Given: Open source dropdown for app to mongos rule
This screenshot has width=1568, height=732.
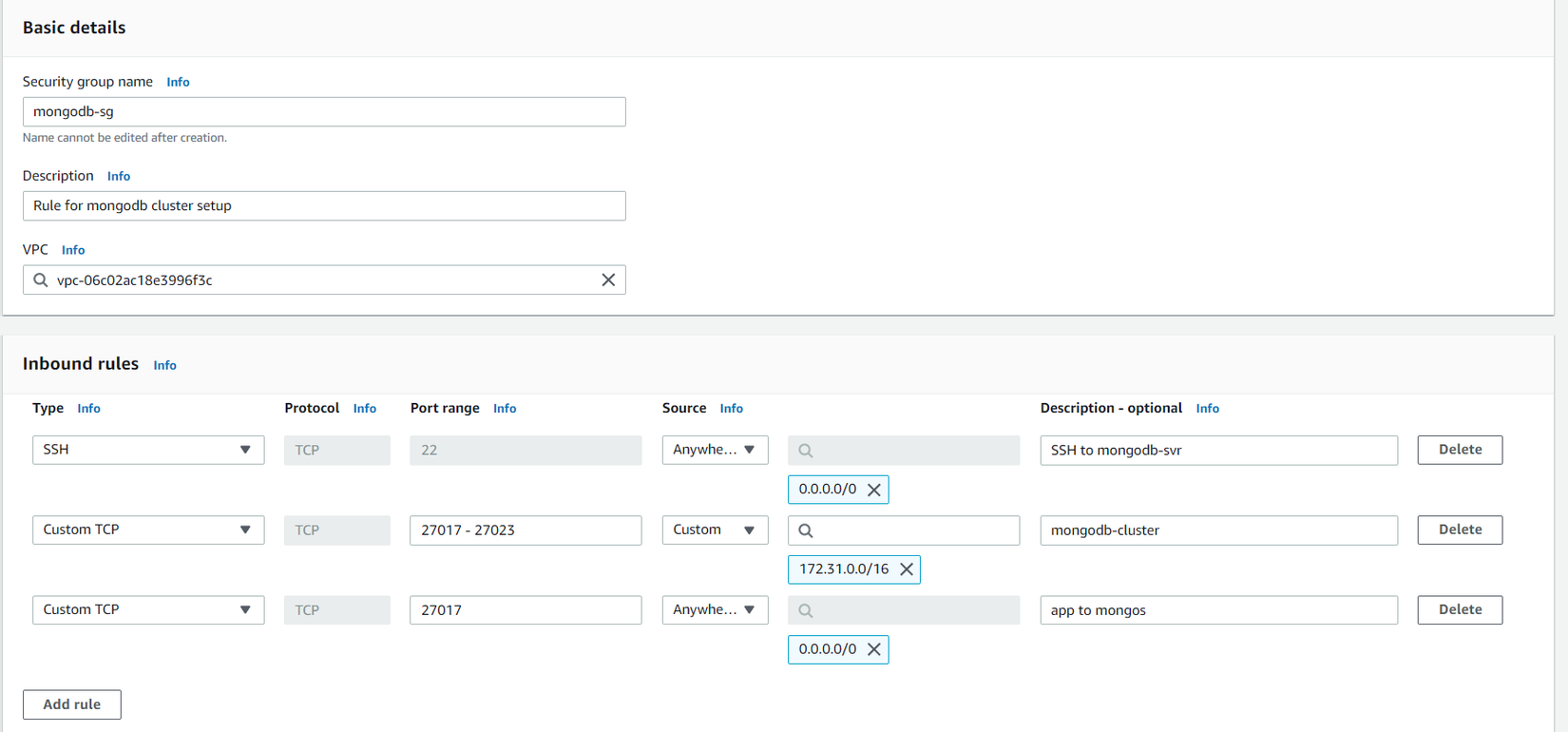Looking at the screenshot, I should tap(715, 609).
